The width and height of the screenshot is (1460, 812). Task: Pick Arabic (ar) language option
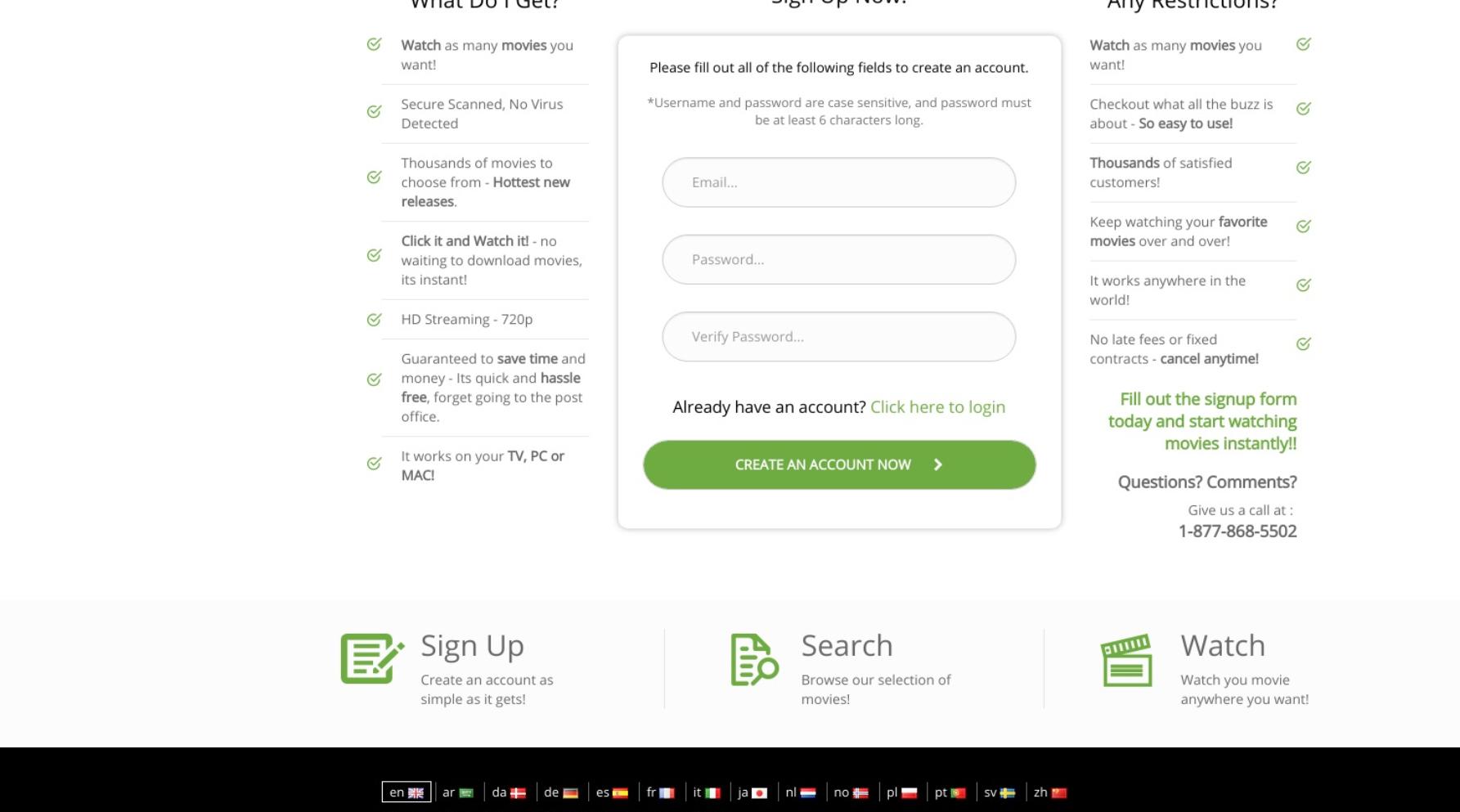[x=458, y=792]
